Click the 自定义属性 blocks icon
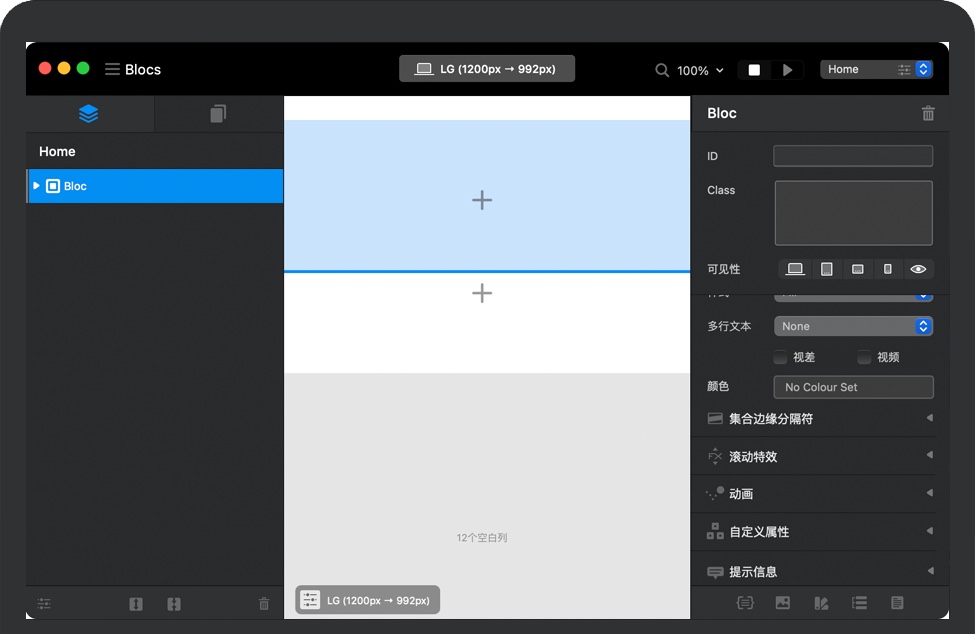975x634 pixels. (715, 531)
